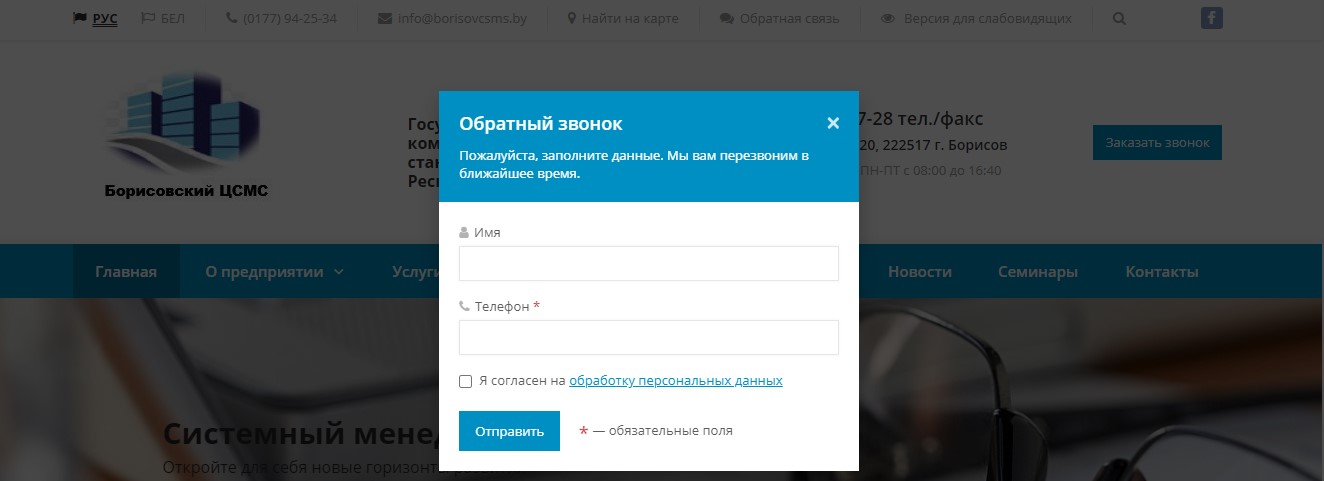Open the Семинары menu item
The height and width of the screenshot is (481, 1324).
[x=1038, y=272]
